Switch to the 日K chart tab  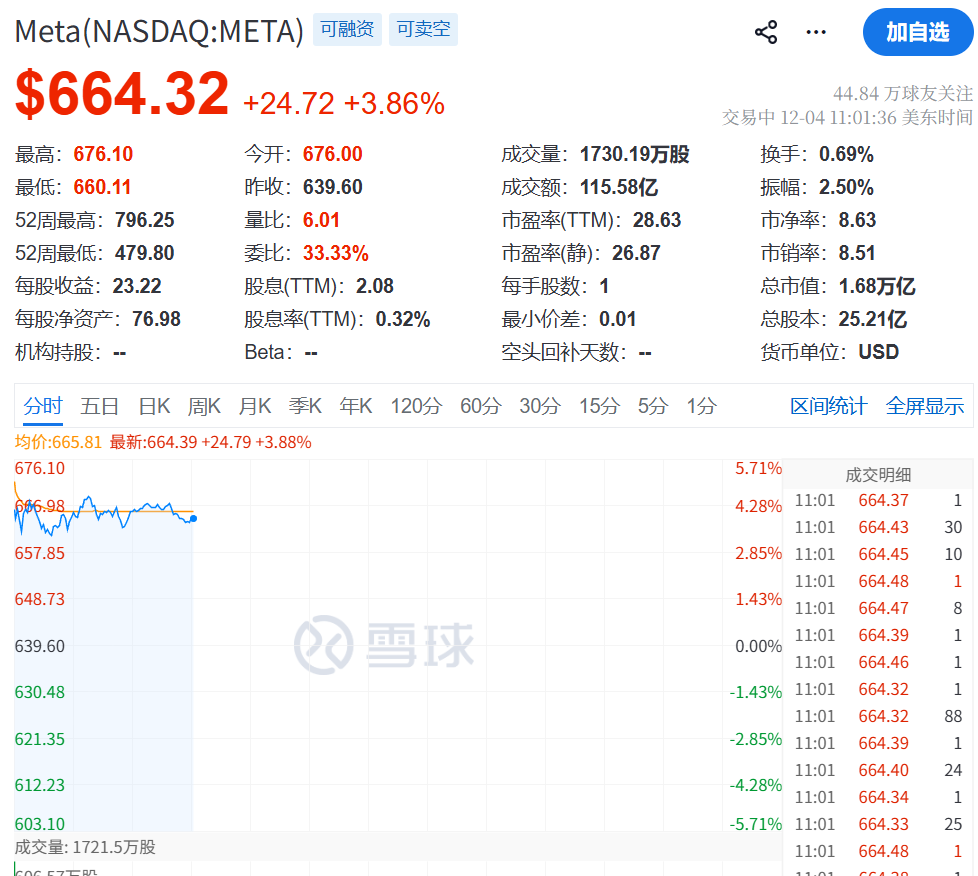point(154,406)
